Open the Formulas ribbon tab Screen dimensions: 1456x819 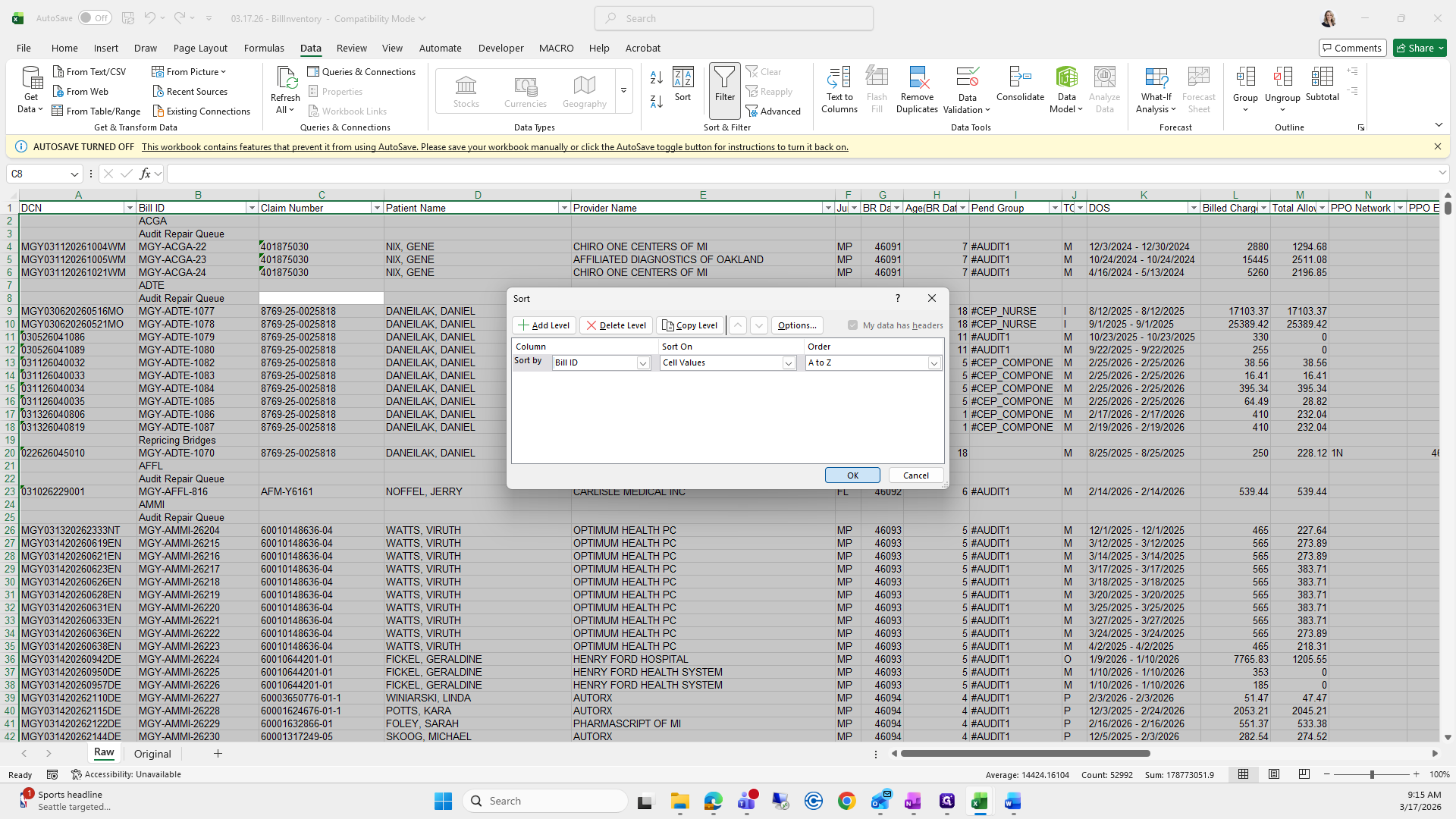click(264, 48)
